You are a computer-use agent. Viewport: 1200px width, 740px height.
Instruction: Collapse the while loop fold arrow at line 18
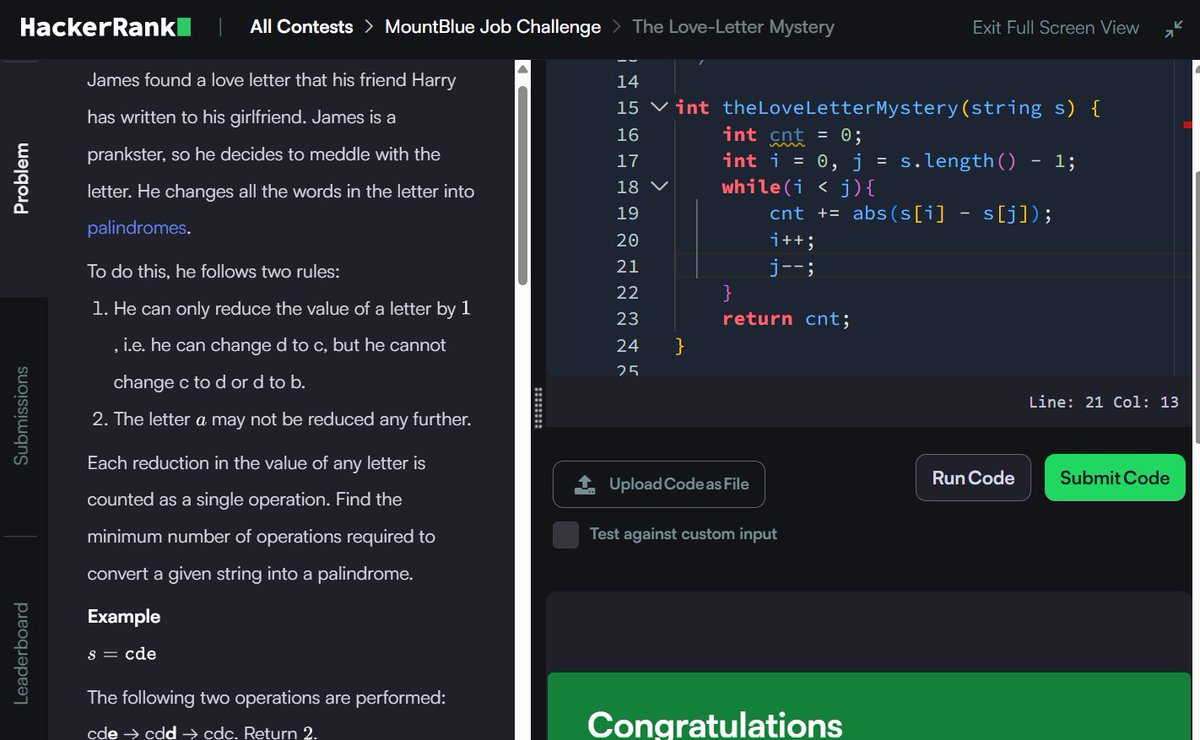658,186
